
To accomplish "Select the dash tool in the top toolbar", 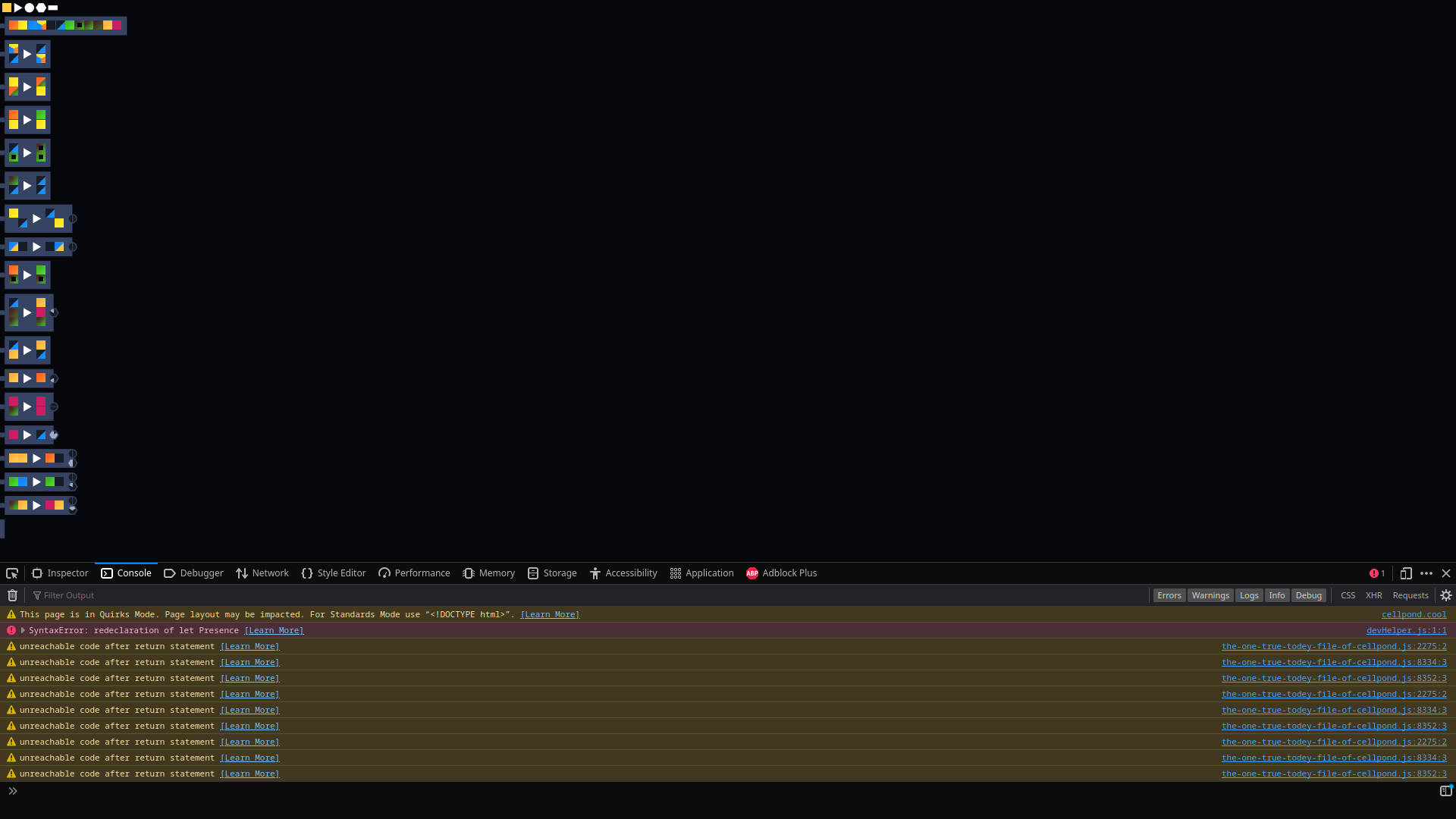I will click(52, 8).
